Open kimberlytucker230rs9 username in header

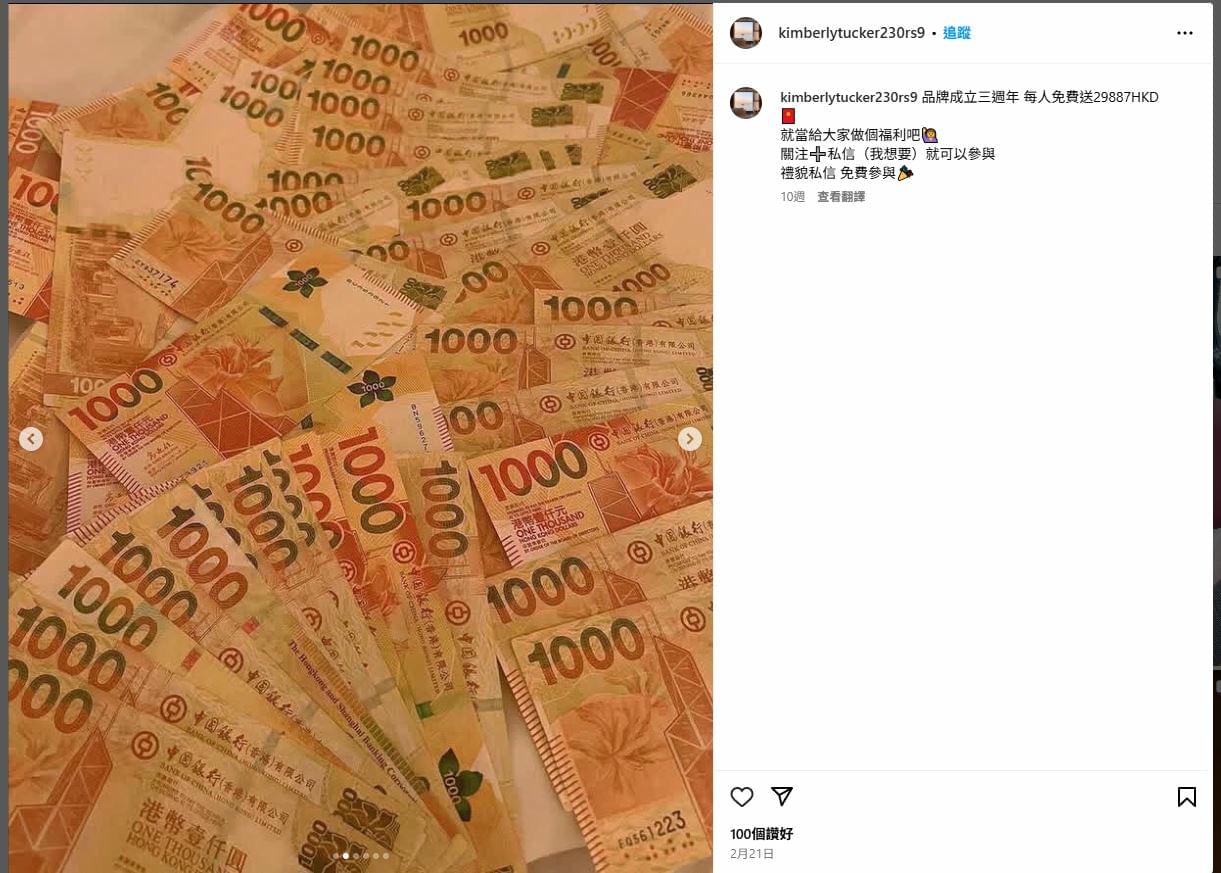pyautogui.click(x=850, y=33)
